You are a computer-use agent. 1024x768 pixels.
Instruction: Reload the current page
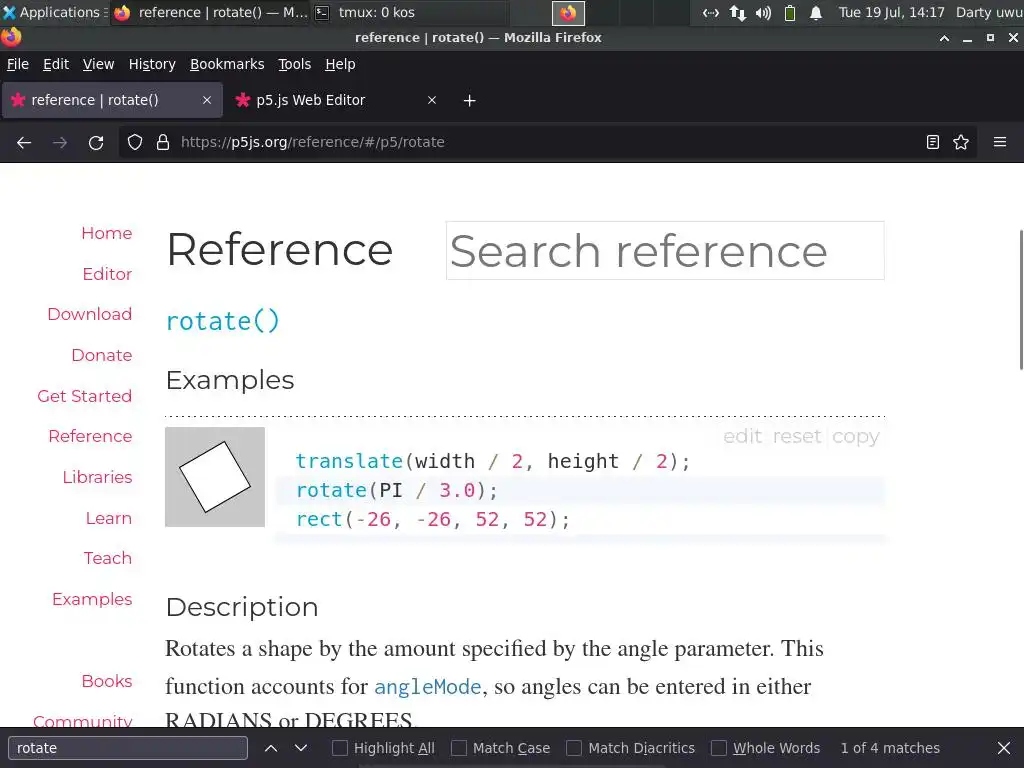point(96,142)
